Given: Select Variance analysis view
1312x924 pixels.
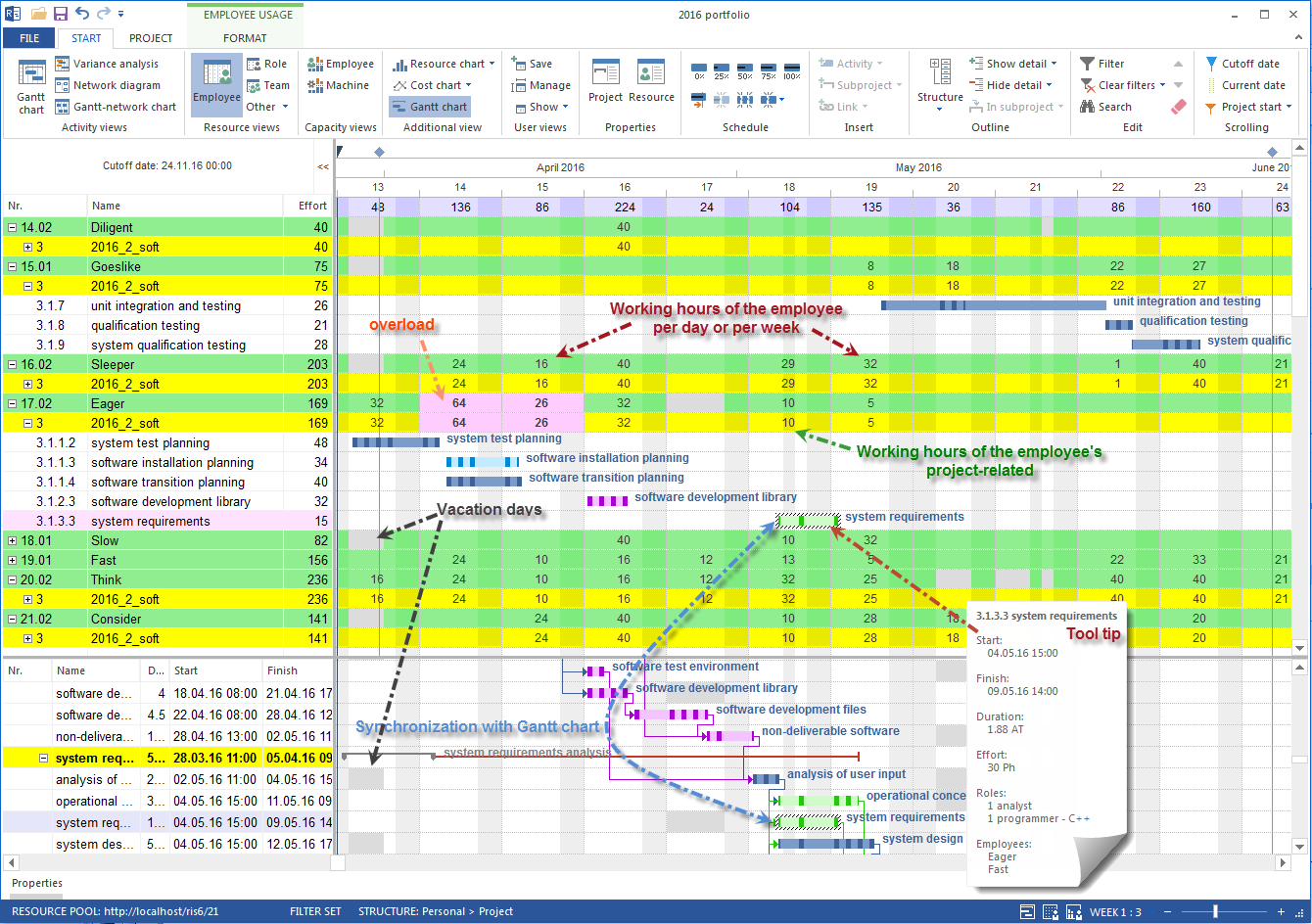Looking at the screenshot, I should pyautogui.click(x=107, y=64).
